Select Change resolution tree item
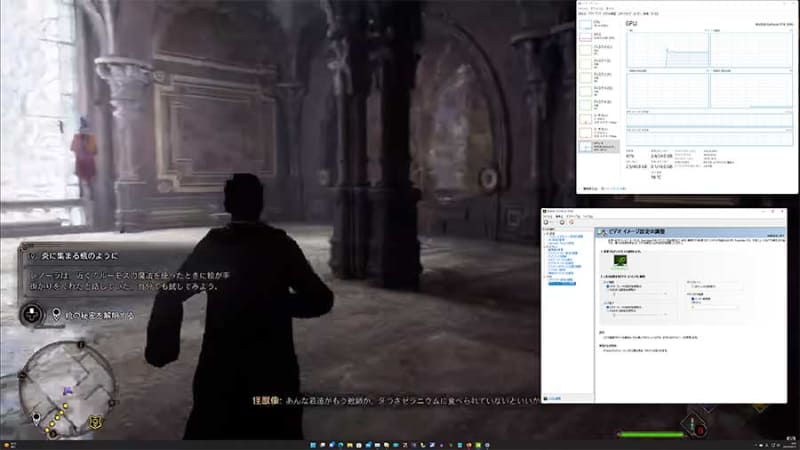800x450 pixels. coord(555,249)
